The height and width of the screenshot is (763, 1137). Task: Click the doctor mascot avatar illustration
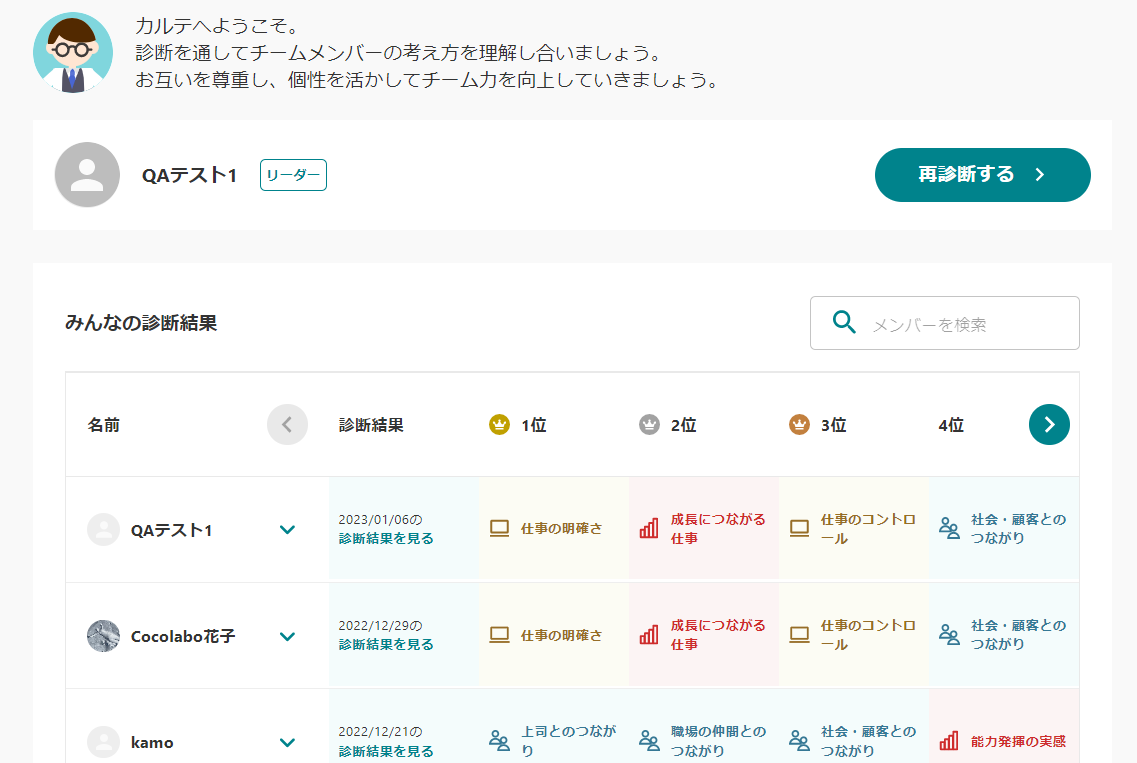[73, 53]
